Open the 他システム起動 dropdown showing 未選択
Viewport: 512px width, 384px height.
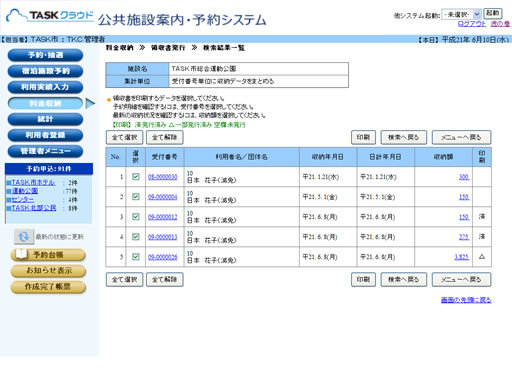pyautogui.click(x=461, y=14)
